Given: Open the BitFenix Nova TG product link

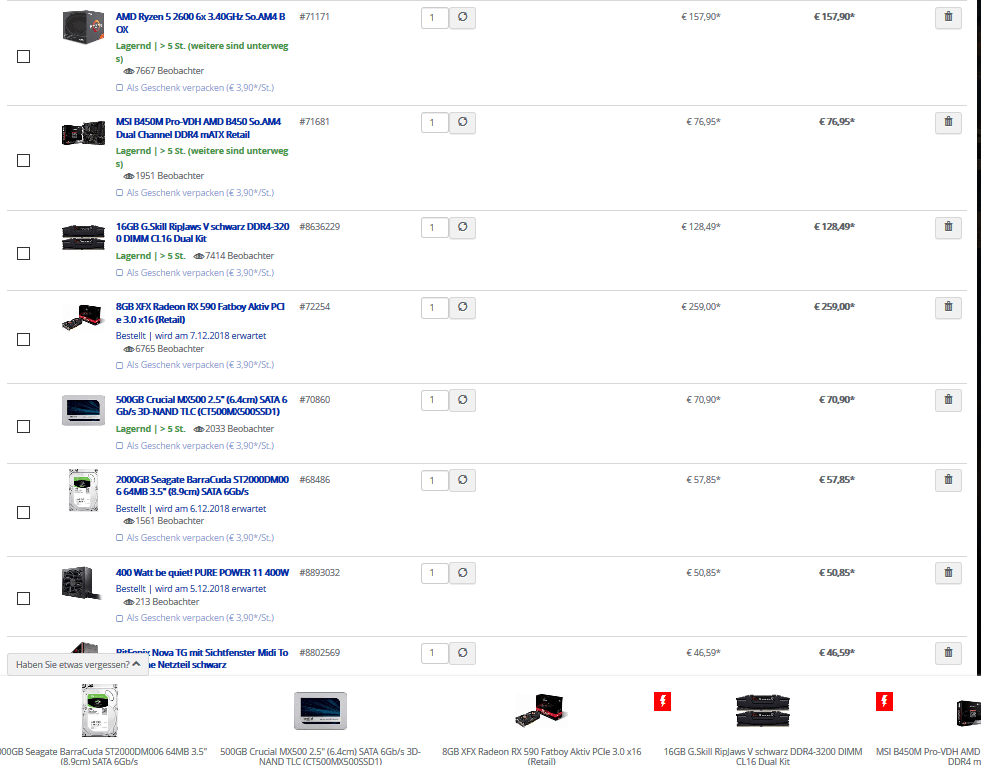Looking at the screenshot, I should pos(202,659).
